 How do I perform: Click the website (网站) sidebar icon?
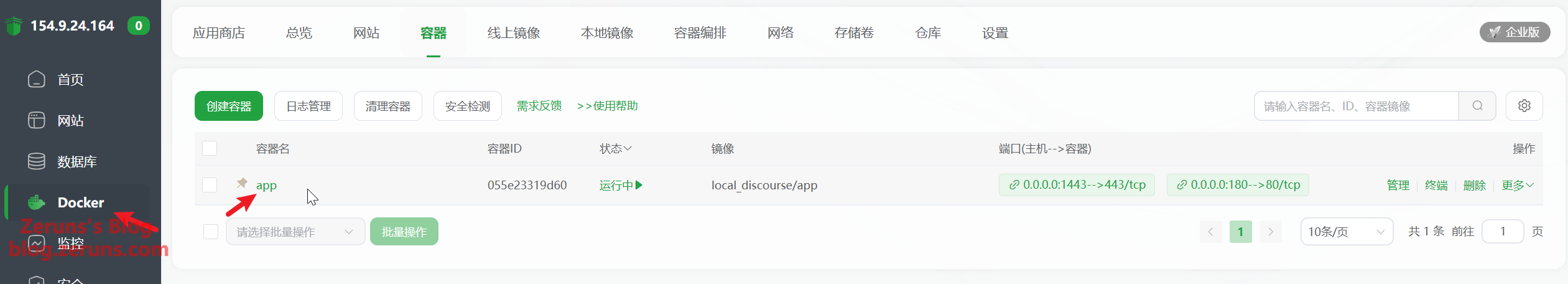click(37, 120)
